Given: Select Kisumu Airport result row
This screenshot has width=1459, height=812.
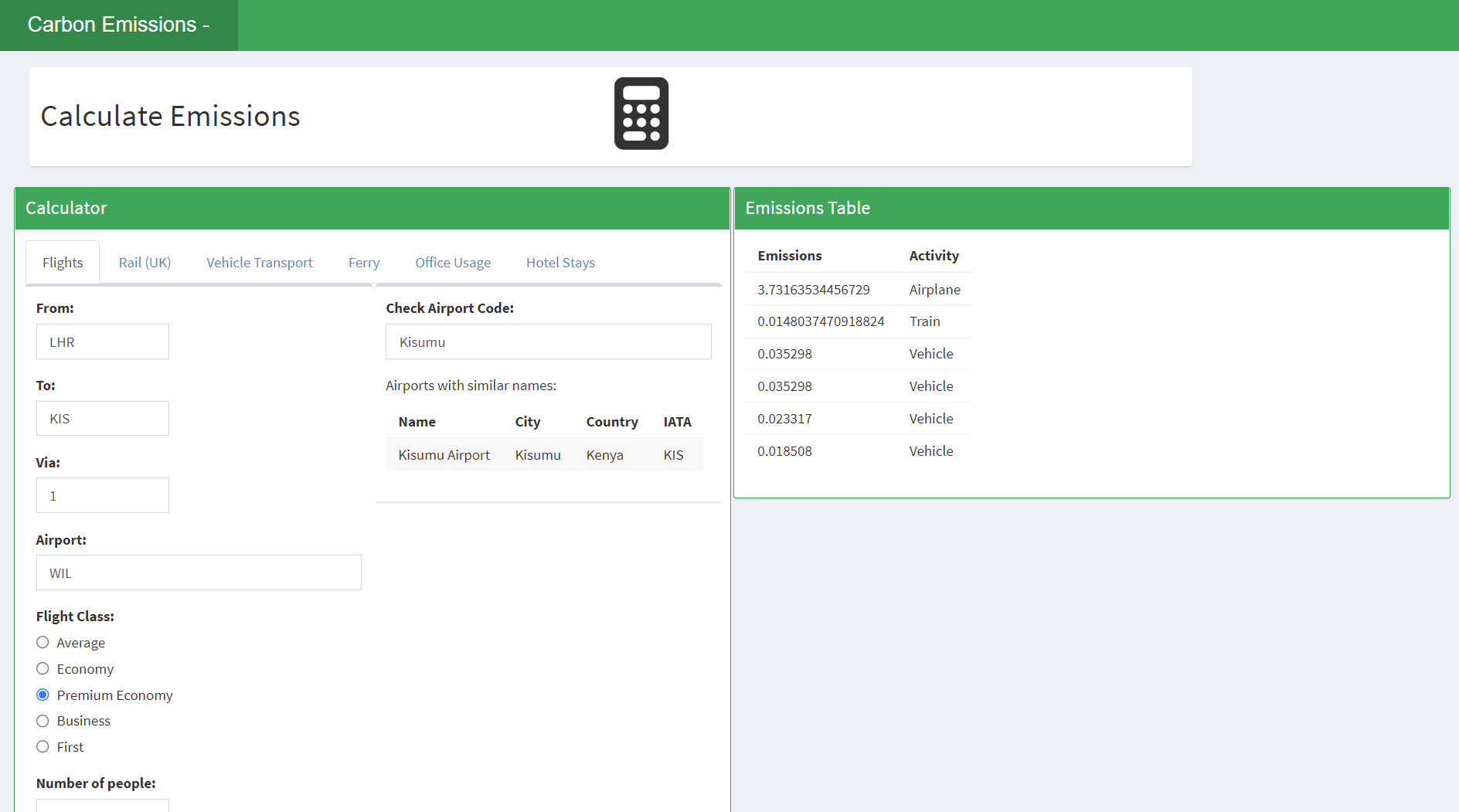Looking at the screenshot, I should pyautogui.click(x=544, y=455).
